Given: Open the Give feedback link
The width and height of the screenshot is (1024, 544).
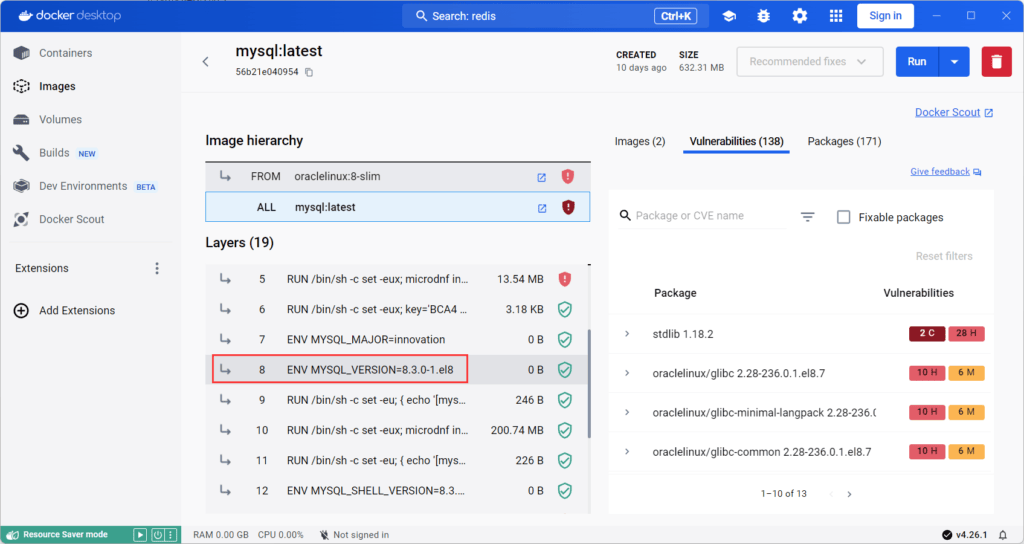Looking at the screenshot, I should pos(945,172).
